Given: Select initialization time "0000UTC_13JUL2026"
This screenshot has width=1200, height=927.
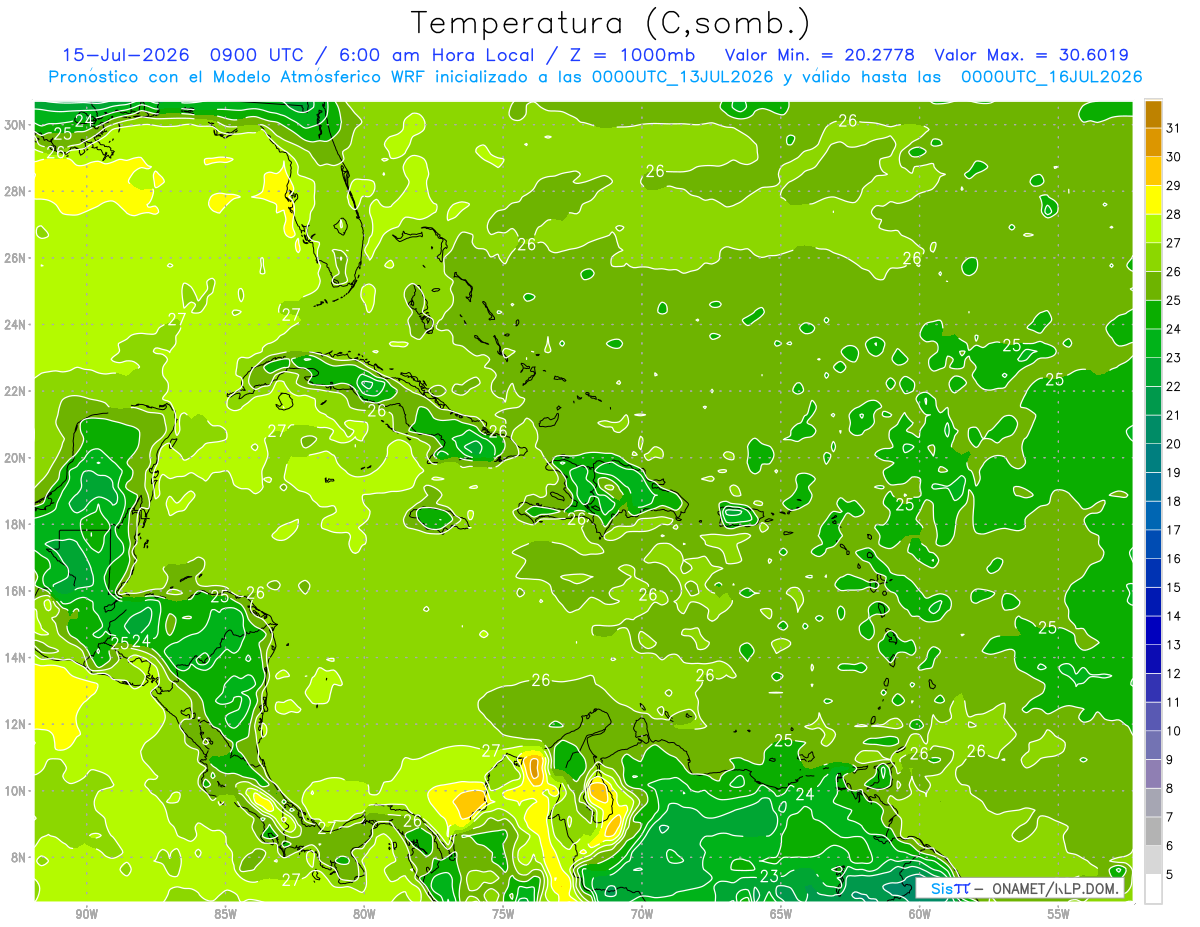Looking at the screenshot, I should 683,77.
